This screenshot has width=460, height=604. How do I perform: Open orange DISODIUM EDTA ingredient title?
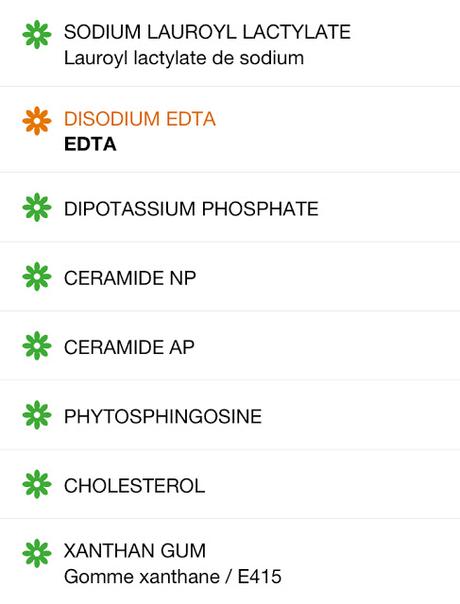point(140,119)
